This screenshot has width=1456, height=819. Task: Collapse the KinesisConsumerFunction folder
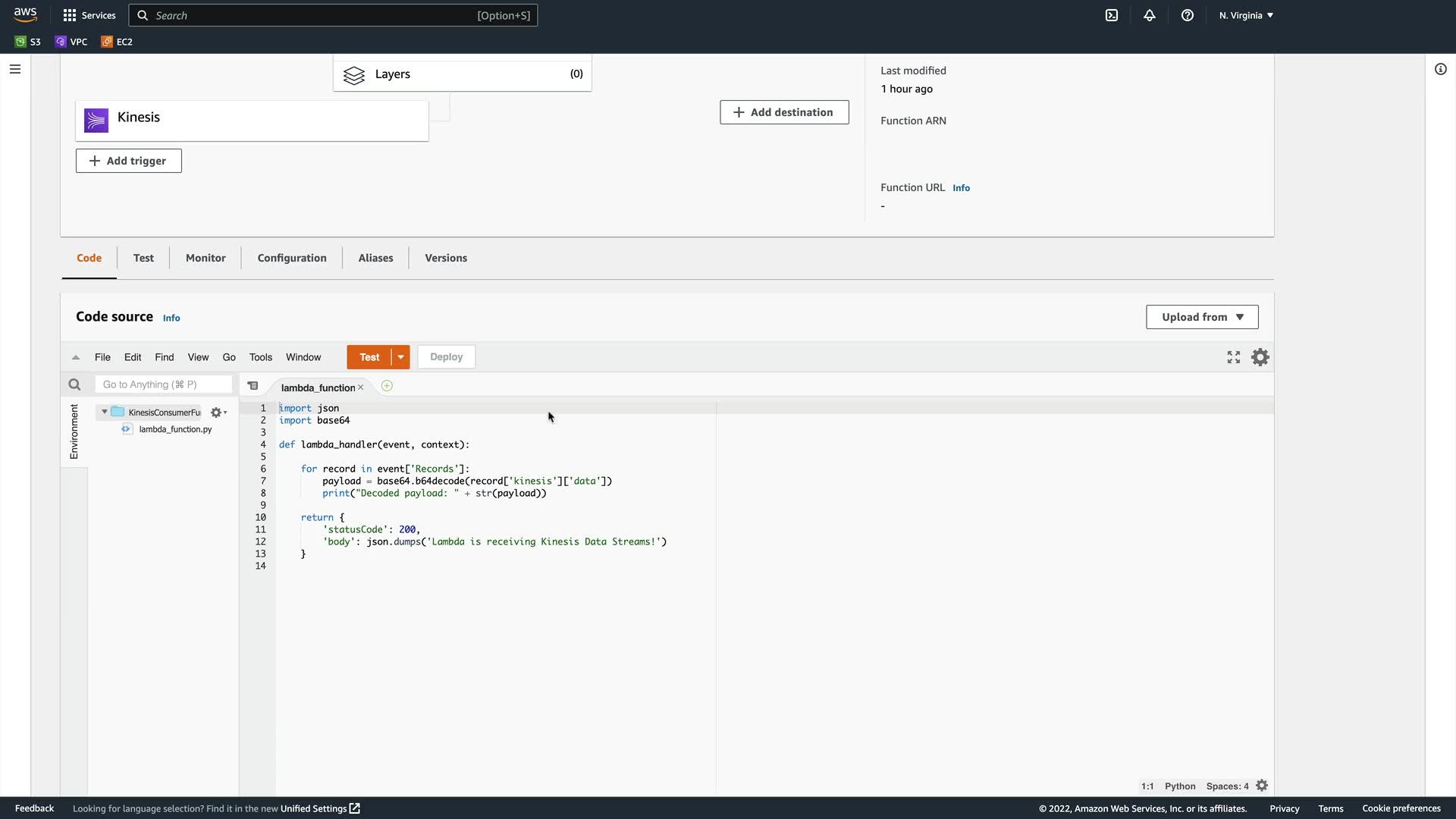click(x=105, y=412)
